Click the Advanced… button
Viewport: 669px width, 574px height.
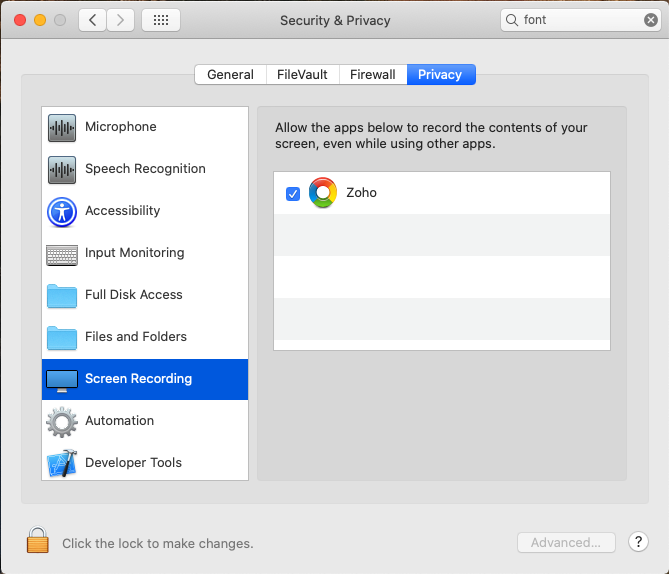(x=566, y=543)
